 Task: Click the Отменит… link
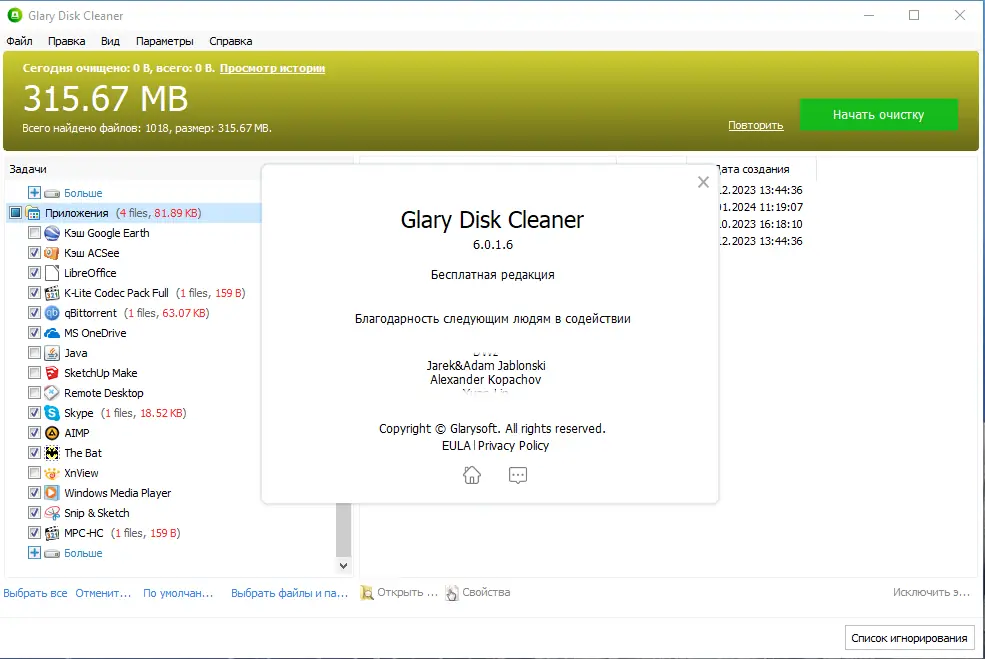tap(103, 593)
